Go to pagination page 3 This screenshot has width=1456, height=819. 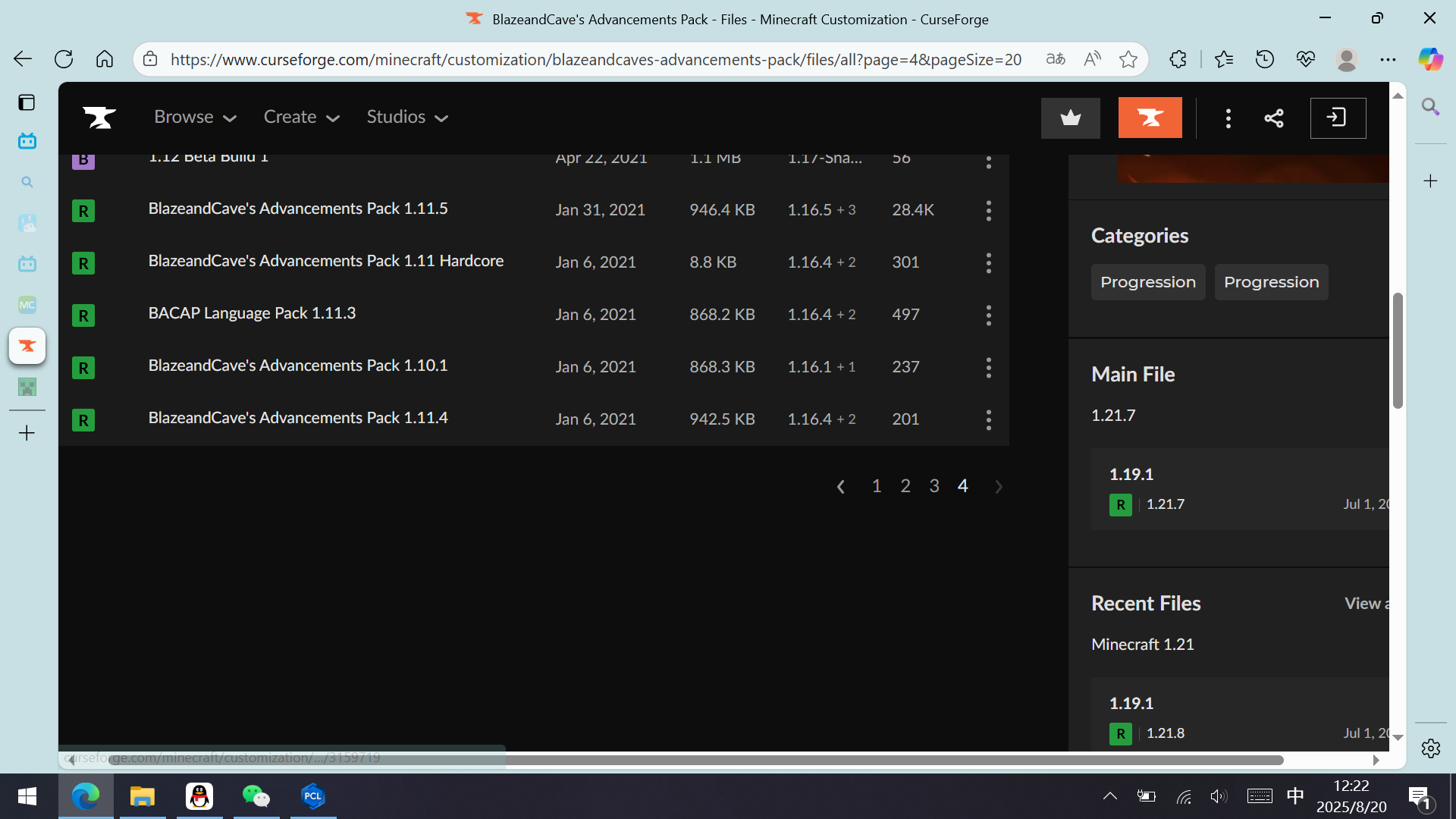[x=934, y=486]
